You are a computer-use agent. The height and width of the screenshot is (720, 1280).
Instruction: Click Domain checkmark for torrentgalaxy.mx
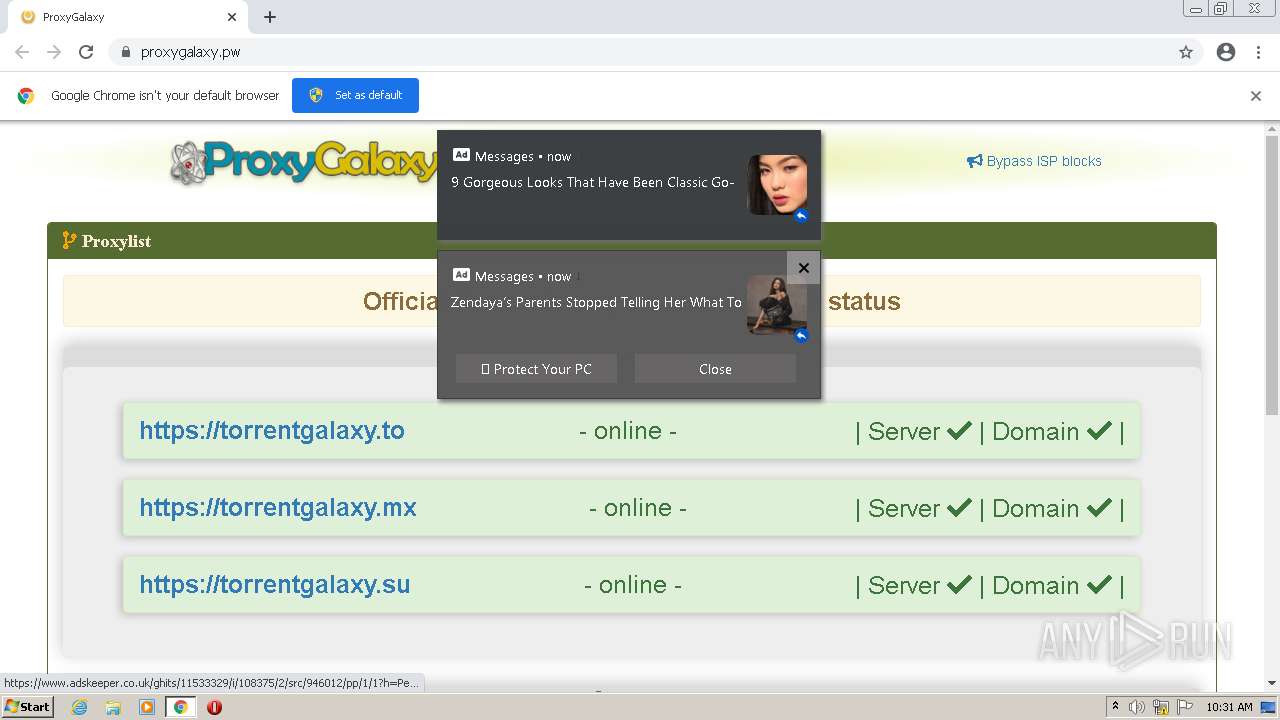(1099, 508)
